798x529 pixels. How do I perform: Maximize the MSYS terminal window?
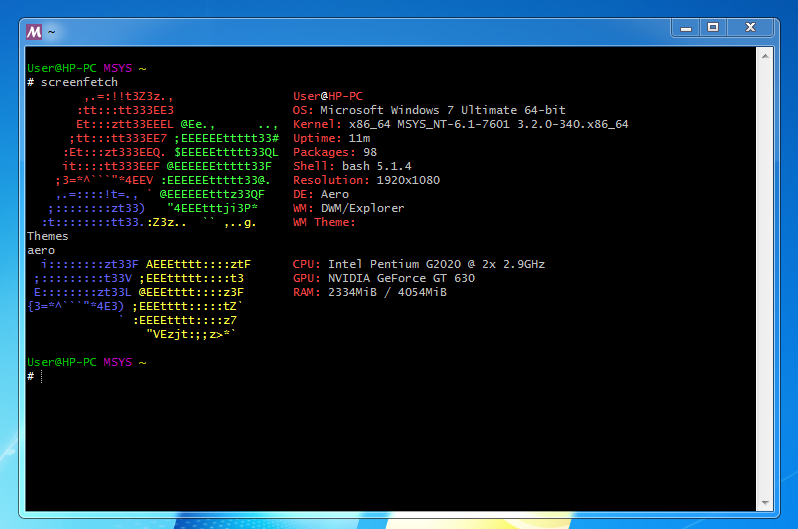point(713,27)
